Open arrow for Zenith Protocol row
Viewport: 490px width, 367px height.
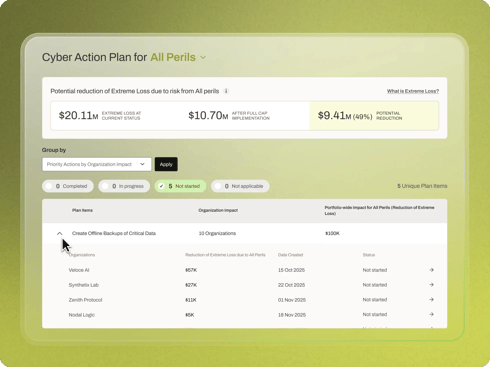pos(431,300)
